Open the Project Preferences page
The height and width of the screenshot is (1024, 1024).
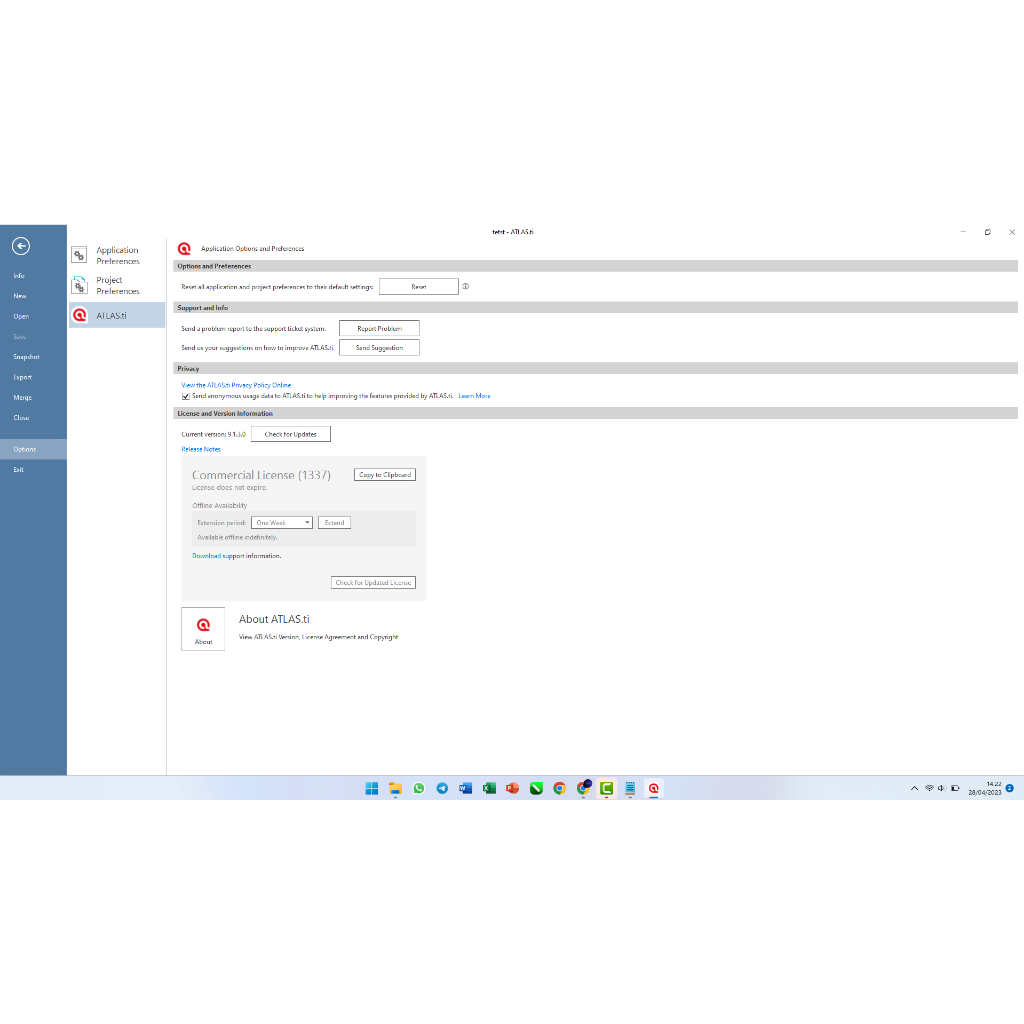116,286
